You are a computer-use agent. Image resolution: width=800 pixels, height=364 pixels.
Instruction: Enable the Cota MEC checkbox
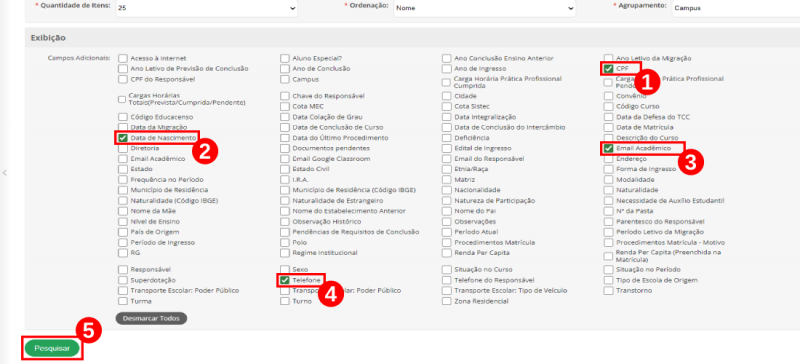click(x=285, y=106)
